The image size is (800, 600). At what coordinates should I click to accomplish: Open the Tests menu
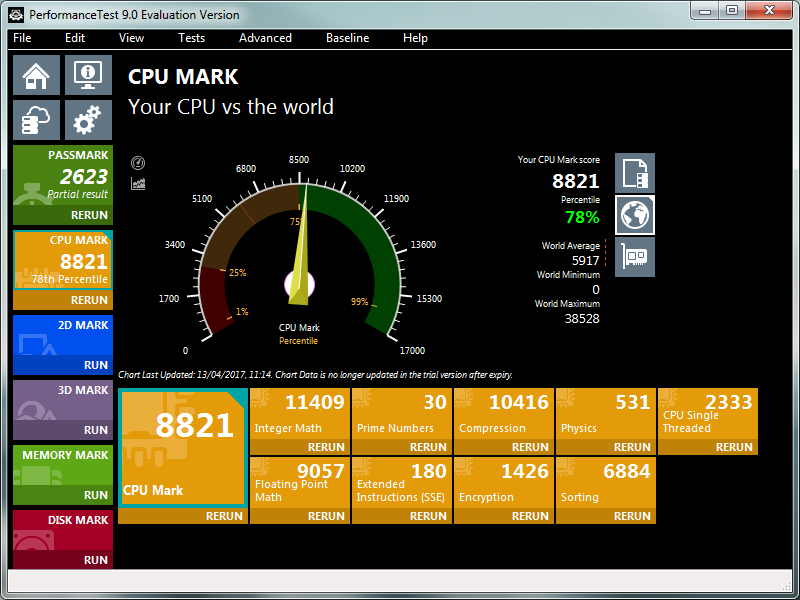pos(191,38)
